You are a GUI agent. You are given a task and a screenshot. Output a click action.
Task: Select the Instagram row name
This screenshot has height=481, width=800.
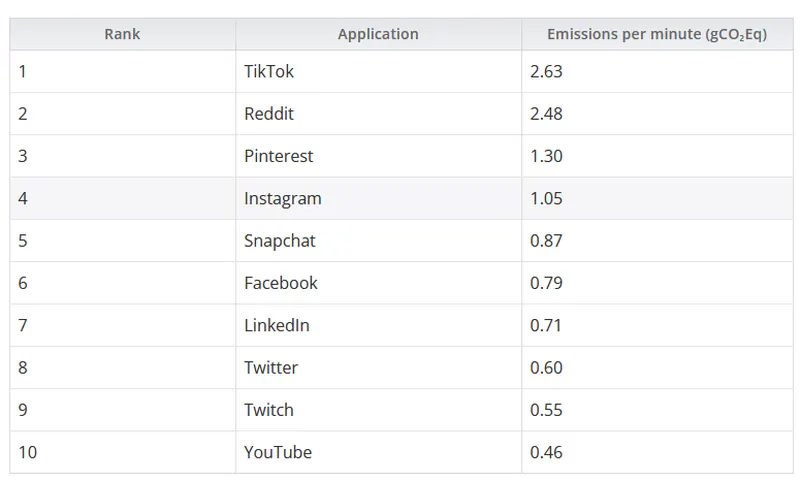[x=283, y=198]
